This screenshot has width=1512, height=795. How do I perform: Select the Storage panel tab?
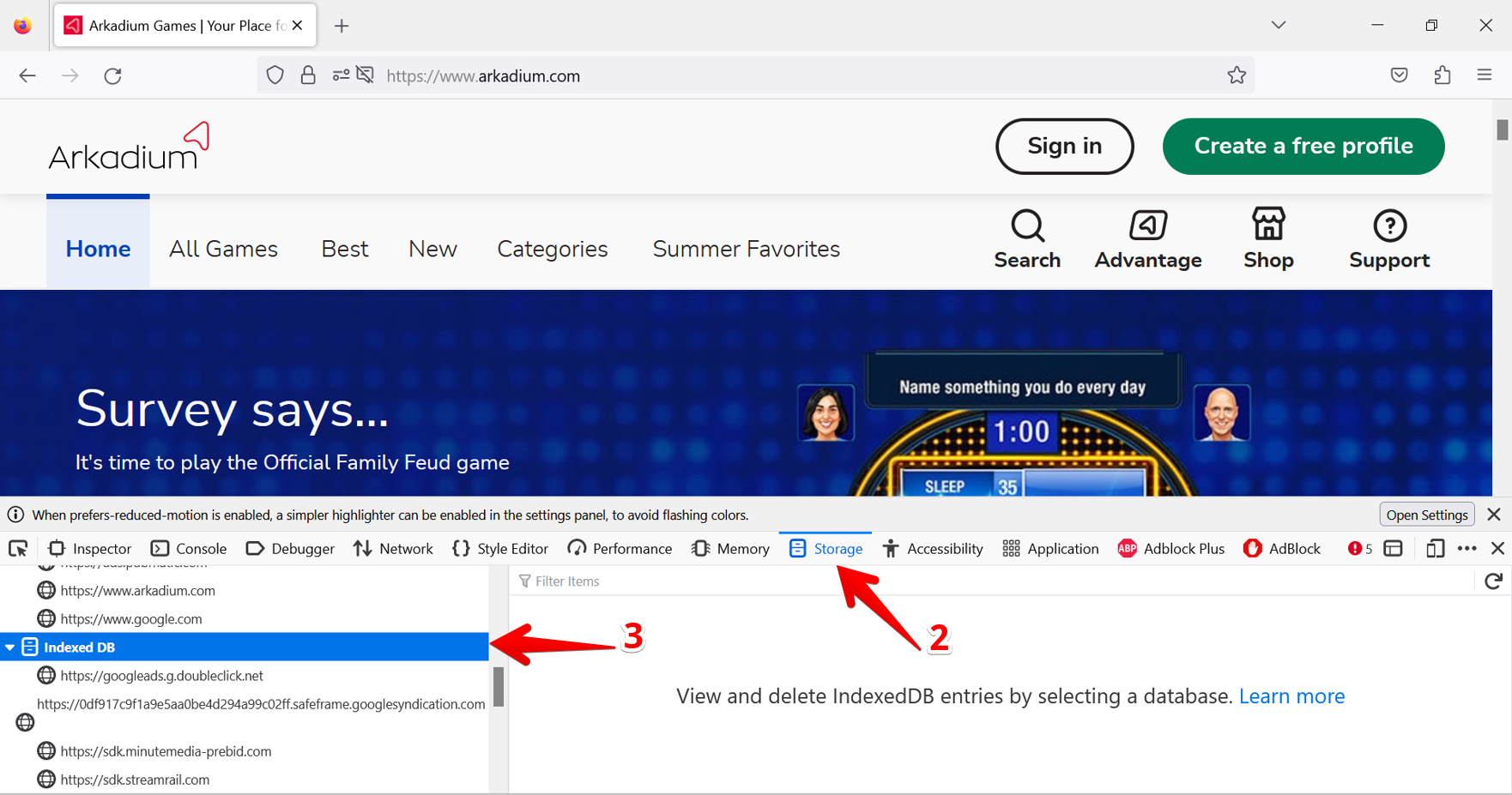click(826, 549)
